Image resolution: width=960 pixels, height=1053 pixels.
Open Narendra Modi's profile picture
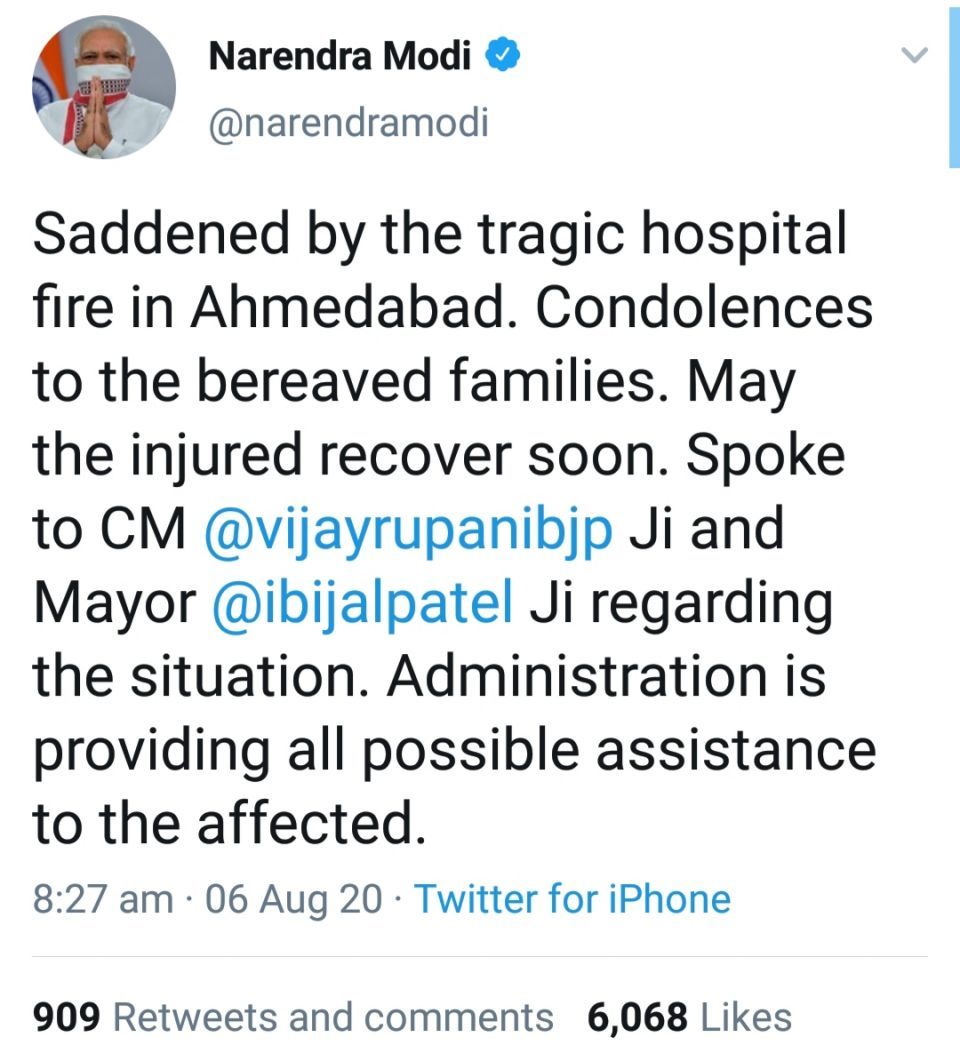point(104,87)
